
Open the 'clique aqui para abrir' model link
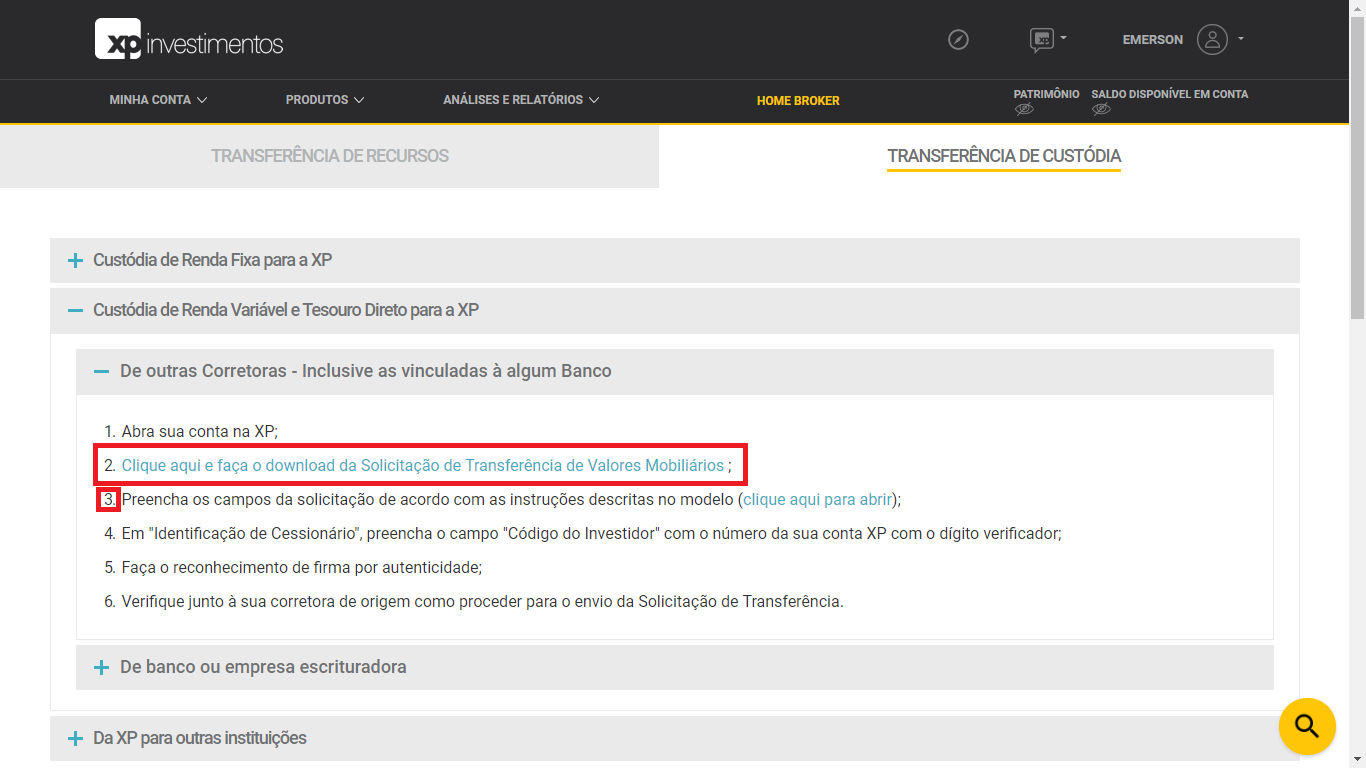click(x=817, y=500)
